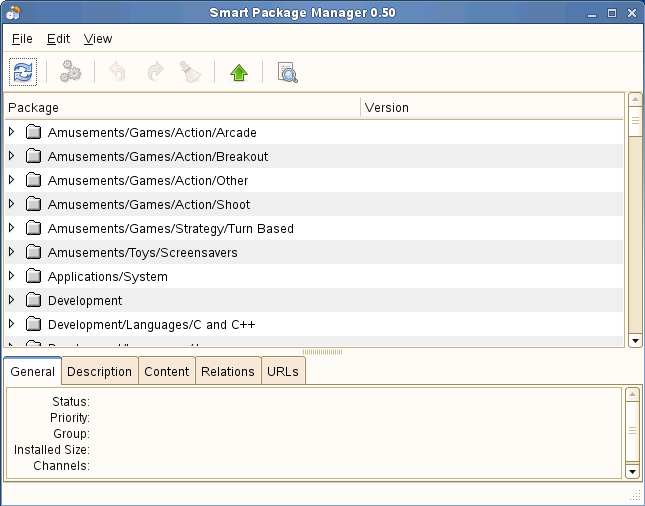Click the Package column header
This screenshot has height=506, width=645.
[183, 107]
